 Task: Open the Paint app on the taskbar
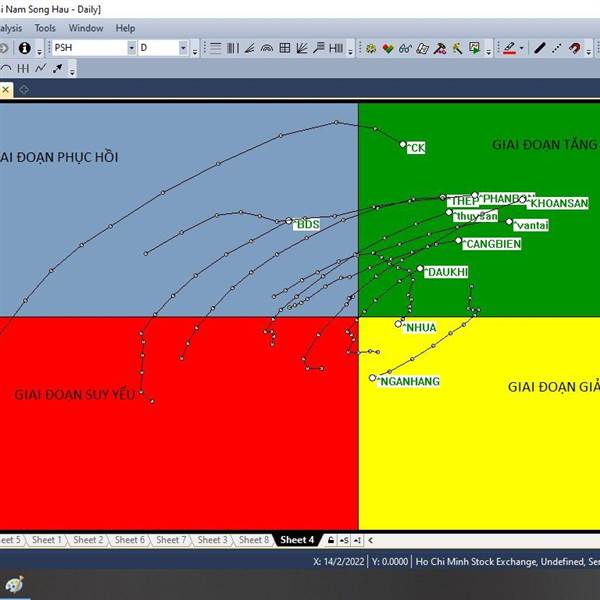[15, 584]
